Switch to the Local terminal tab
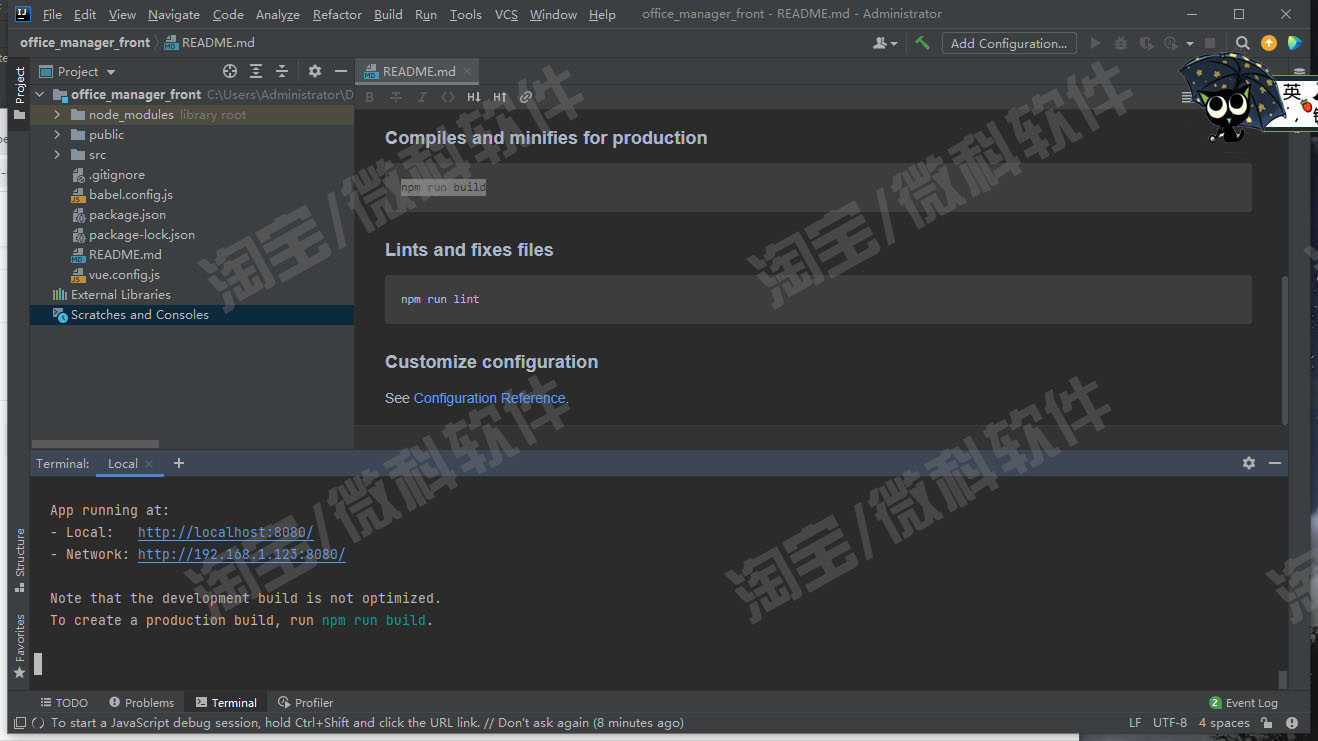This screenshot has width=1318, height=741. coord(122,463)
